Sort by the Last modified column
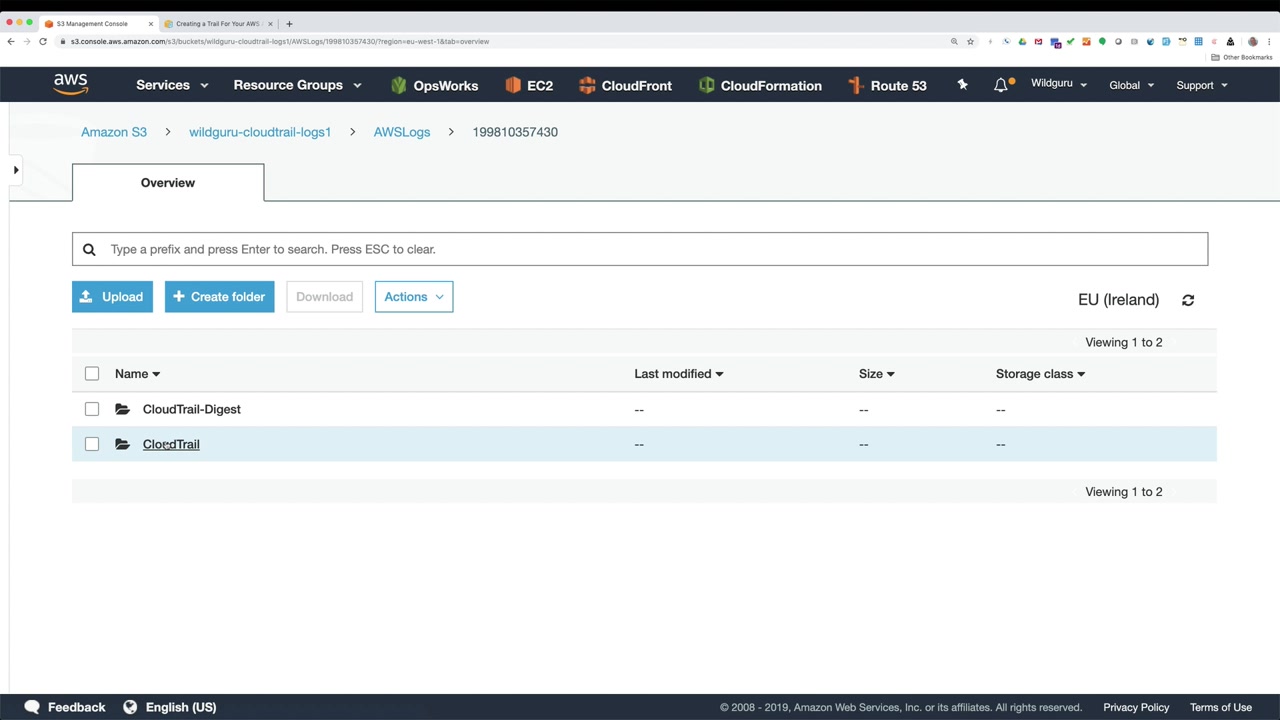The image size is (1280, 720). (x=678, y=374)
